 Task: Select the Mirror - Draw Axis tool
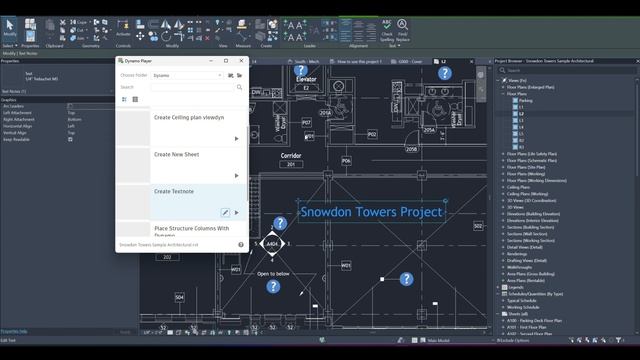click(179, 24)
